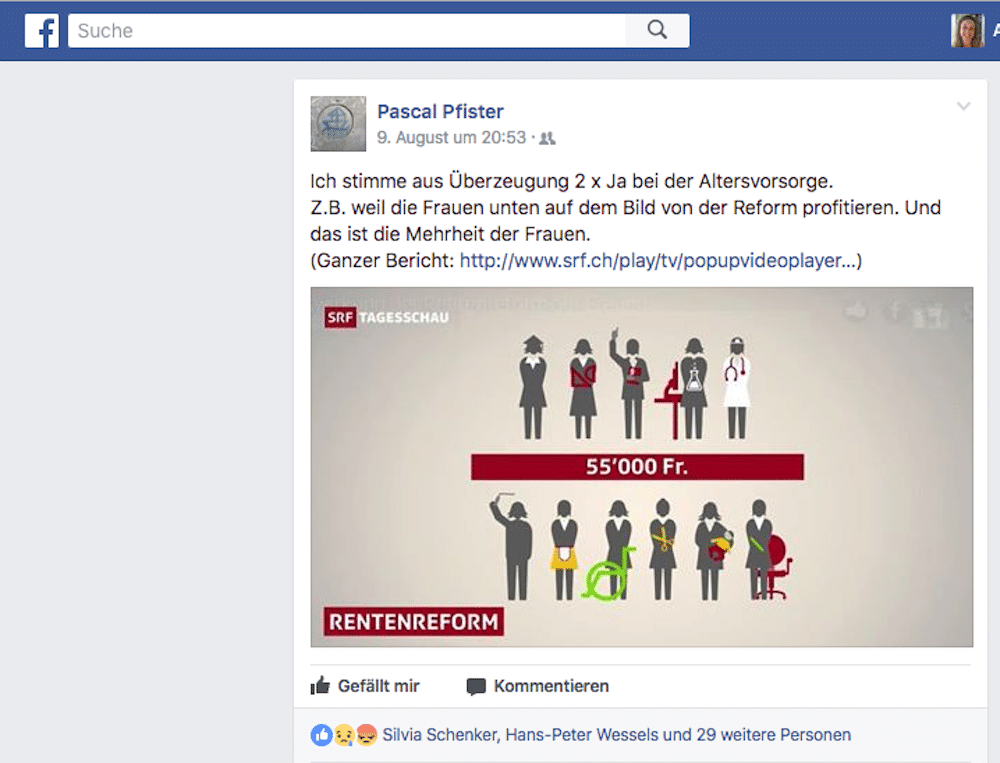Click the post timestamp 9. August um 20:53

pos(452,138)
